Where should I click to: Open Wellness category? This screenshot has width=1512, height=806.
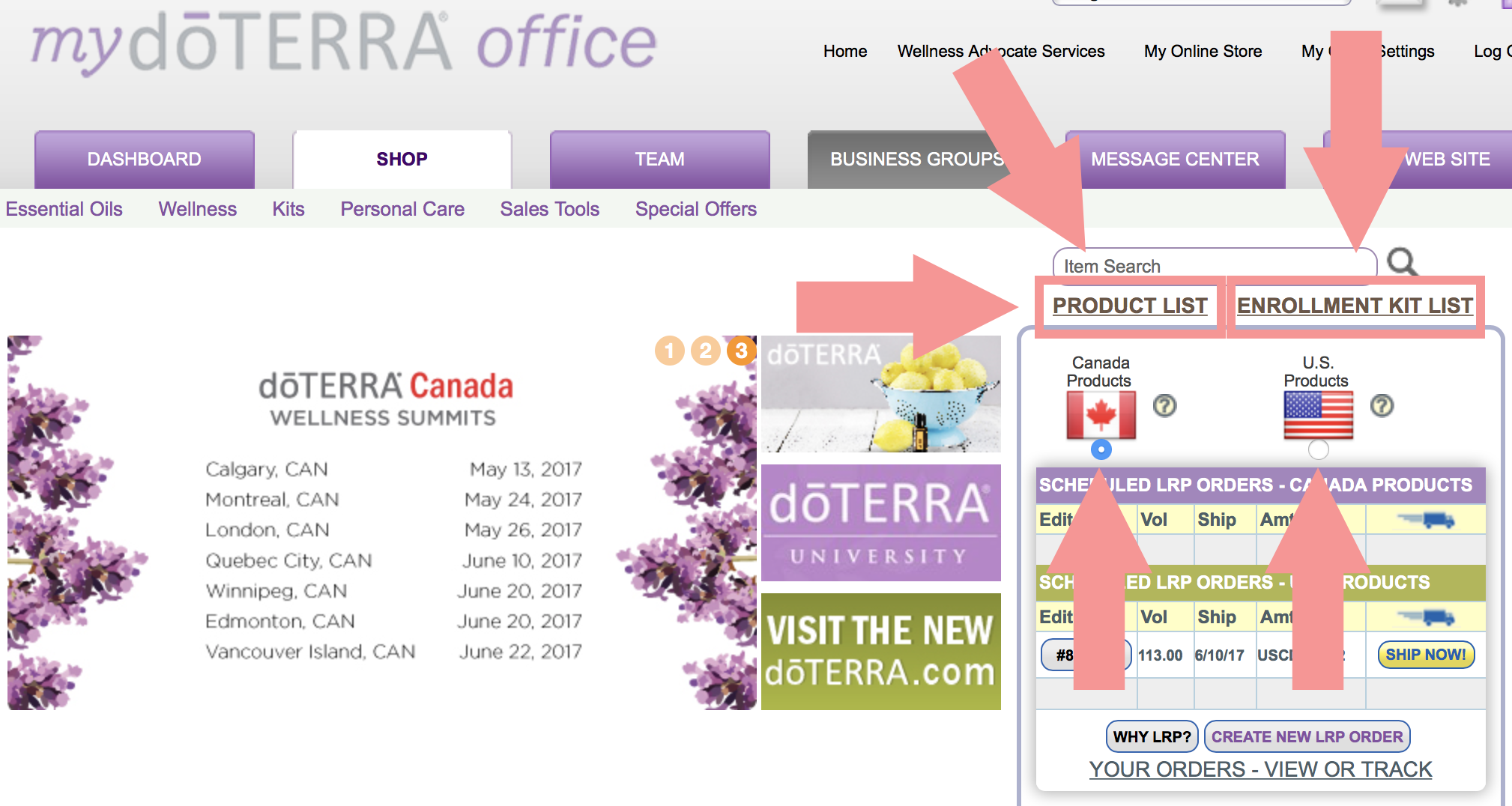click(x=197, y=209)
